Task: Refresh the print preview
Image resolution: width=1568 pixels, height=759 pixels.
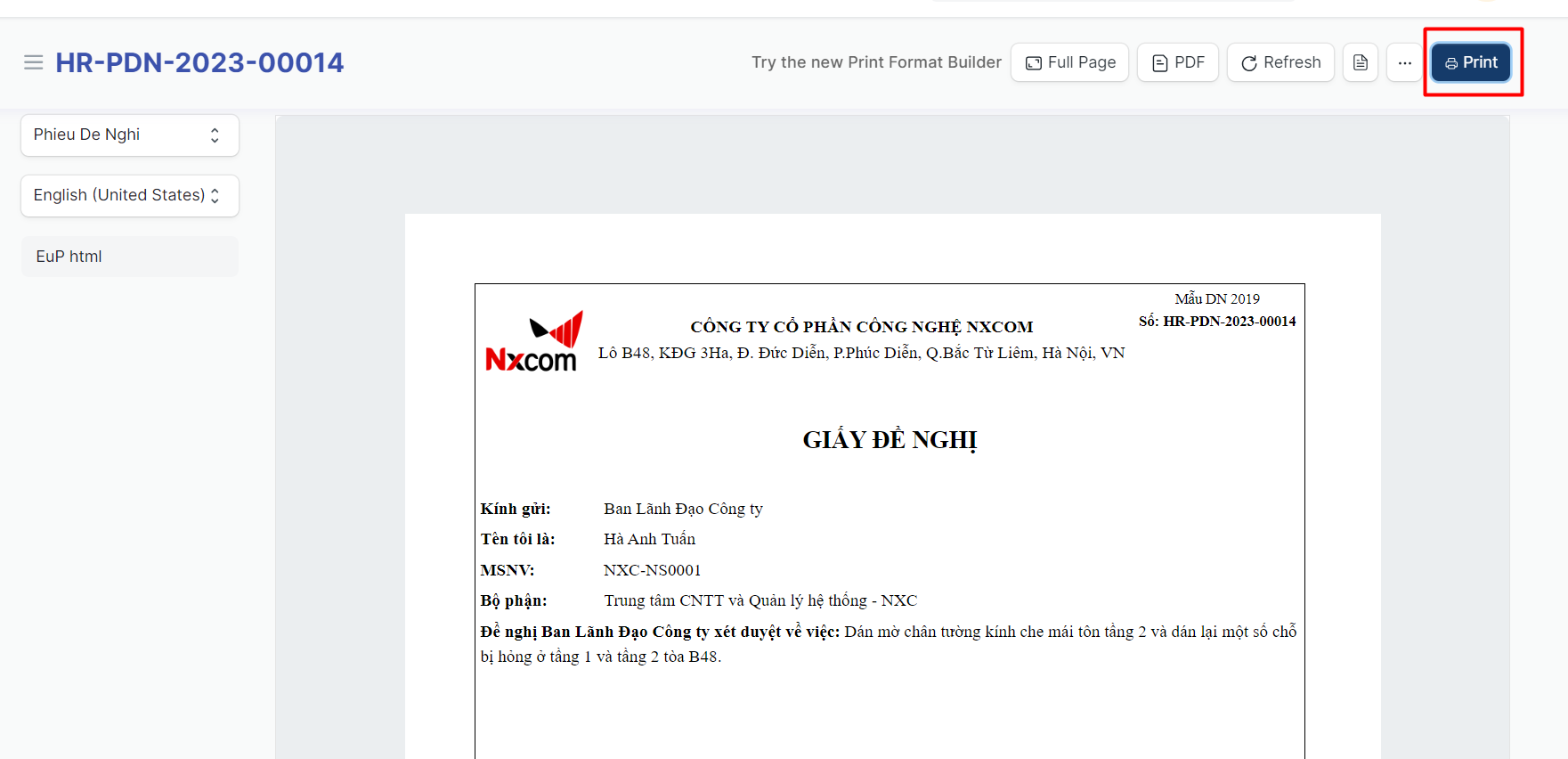Action: [1280, 62]
